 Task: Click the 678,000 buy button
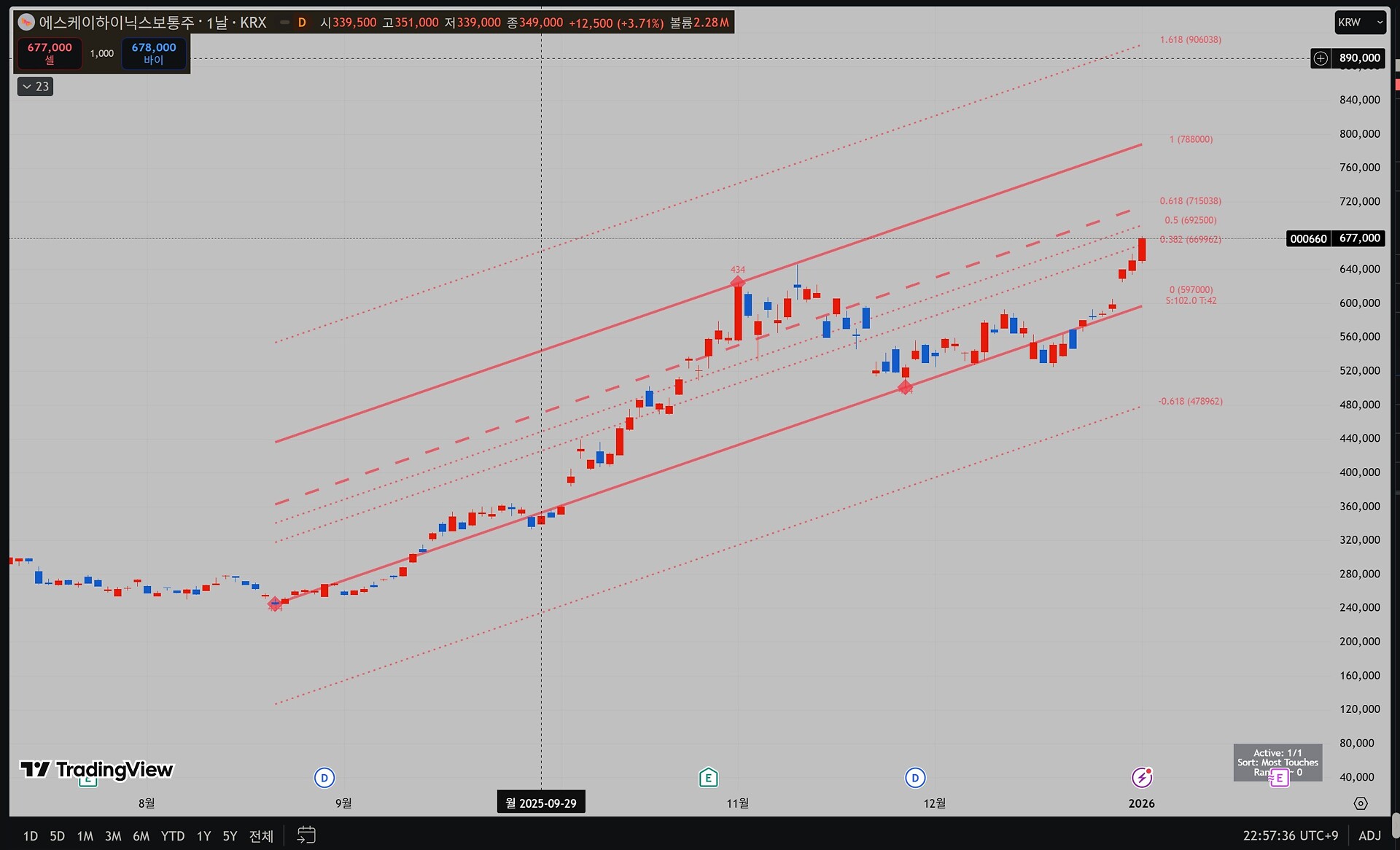tap(153, 53)
